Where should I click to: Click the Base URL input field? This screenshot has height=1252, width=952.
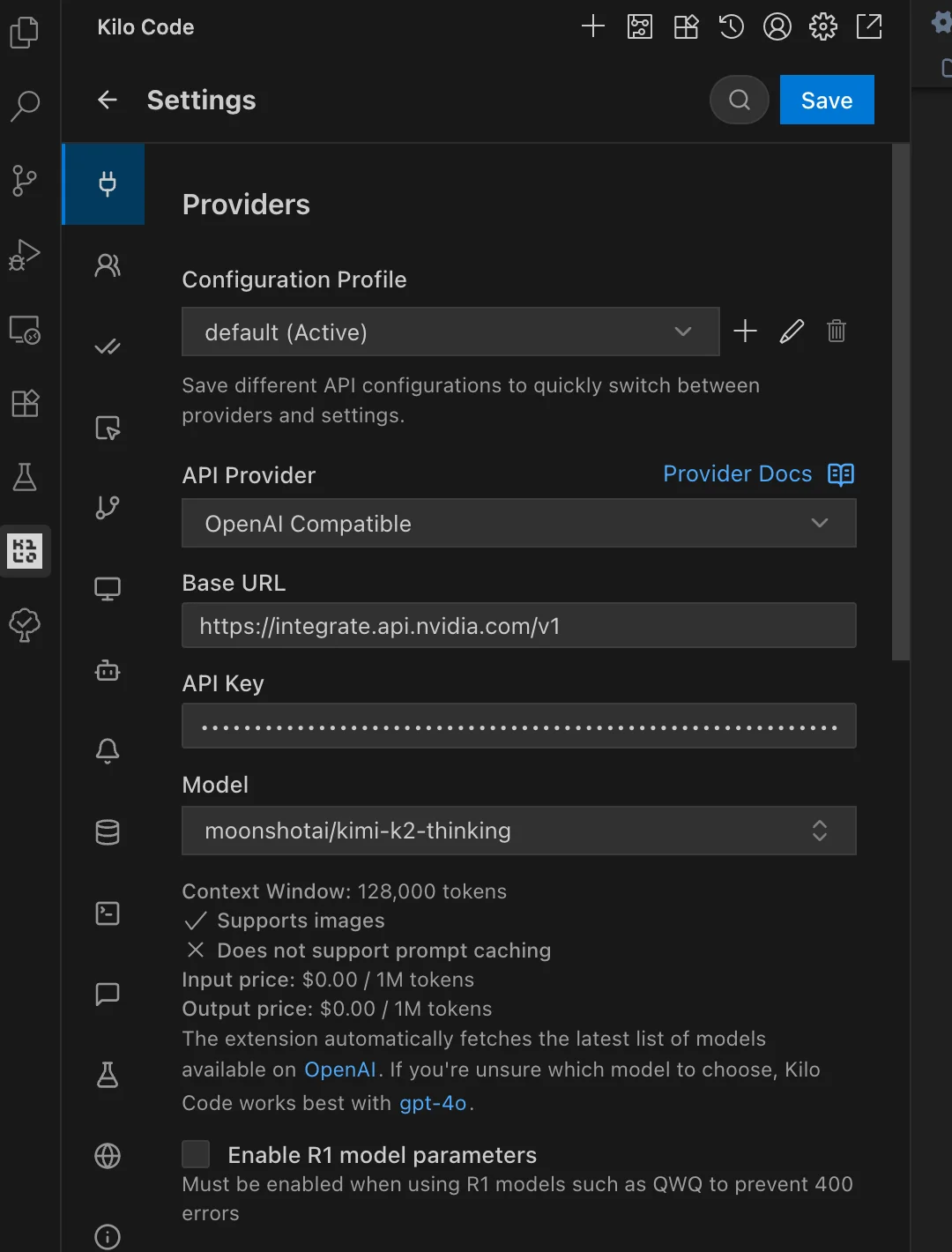click(518, 625)
